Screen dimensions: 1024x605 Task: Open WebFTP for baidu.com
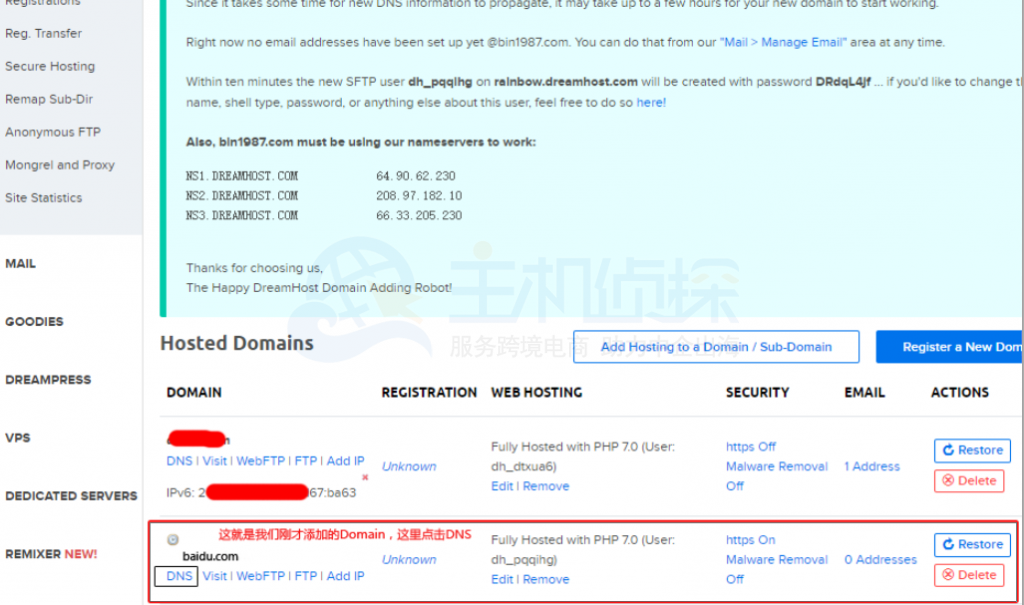coord(261,576)
